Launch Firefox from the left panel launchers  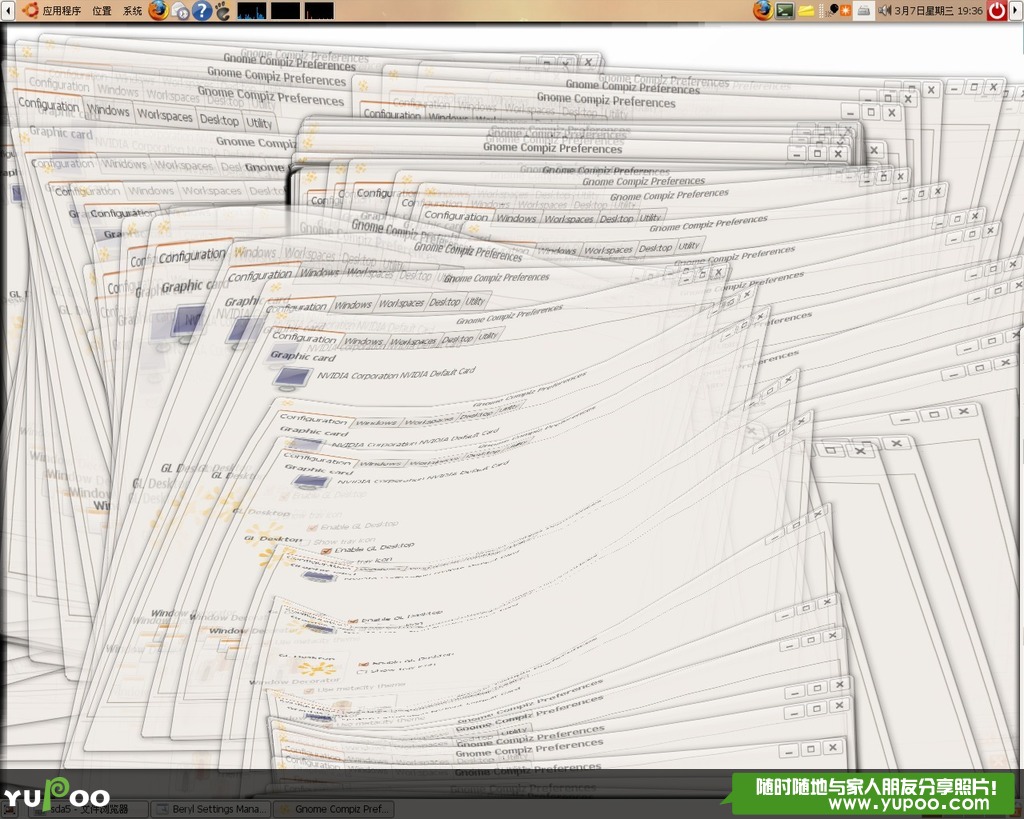158,10
